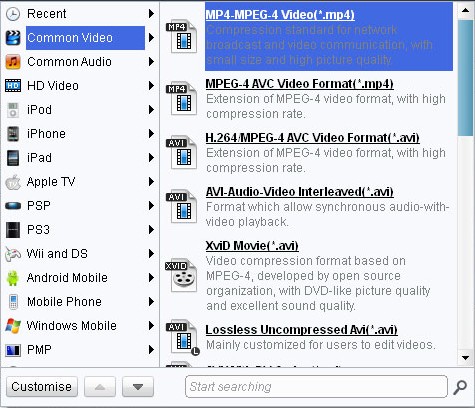
Task: Expand the PS3 submenu arrow
Action: click(x=151, y=230)
